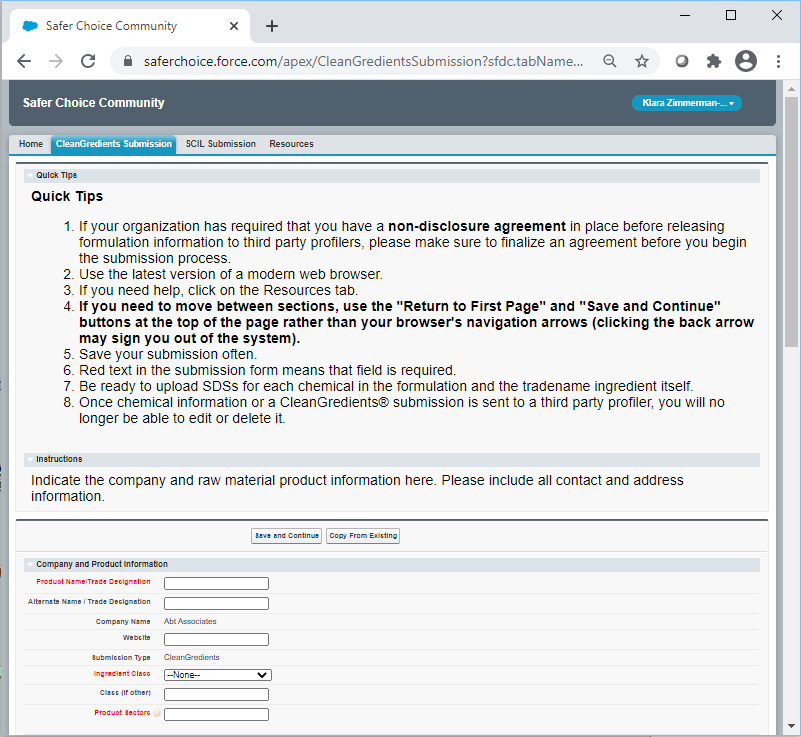Click the Safer Choice Community header title
Screen dimensions: 801x737
(93, 103)
